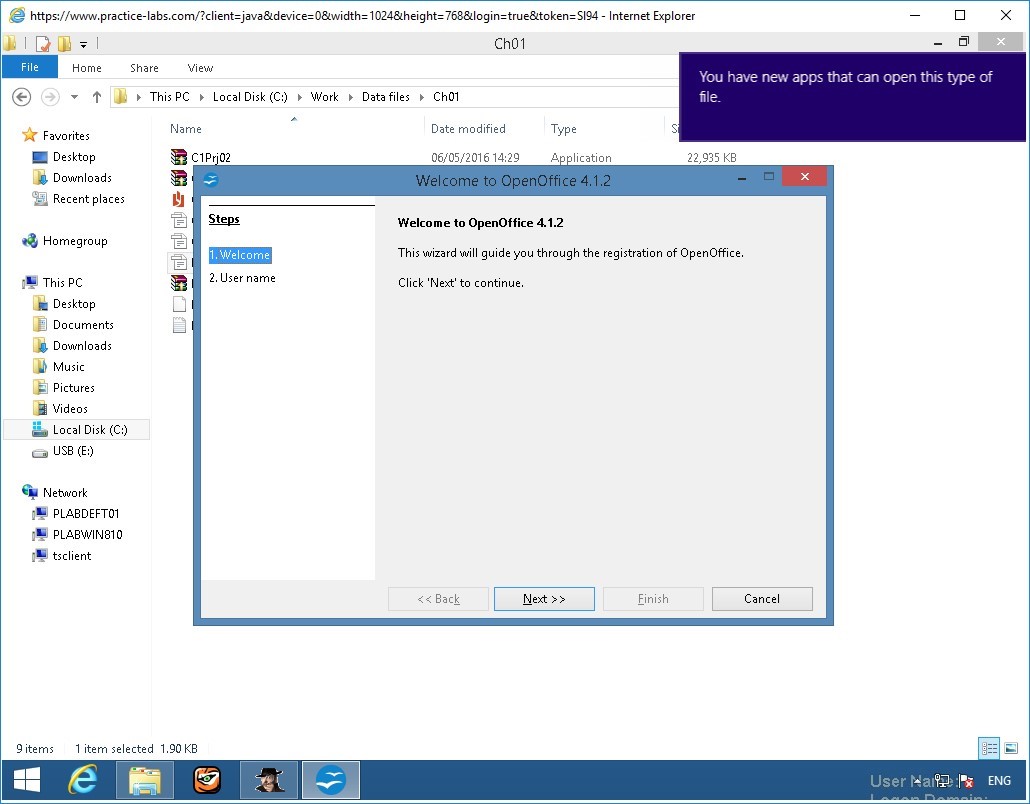Select Network in navigation pane
Image resolution: width=1030 pixels, height=804 pixels.
(65, 493)
